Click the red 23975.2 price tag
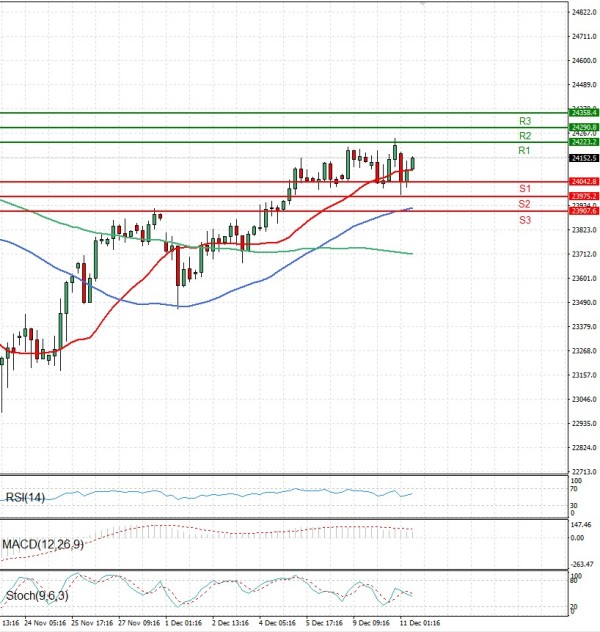This screenshot has width=600, height=632. click(583, 196)
